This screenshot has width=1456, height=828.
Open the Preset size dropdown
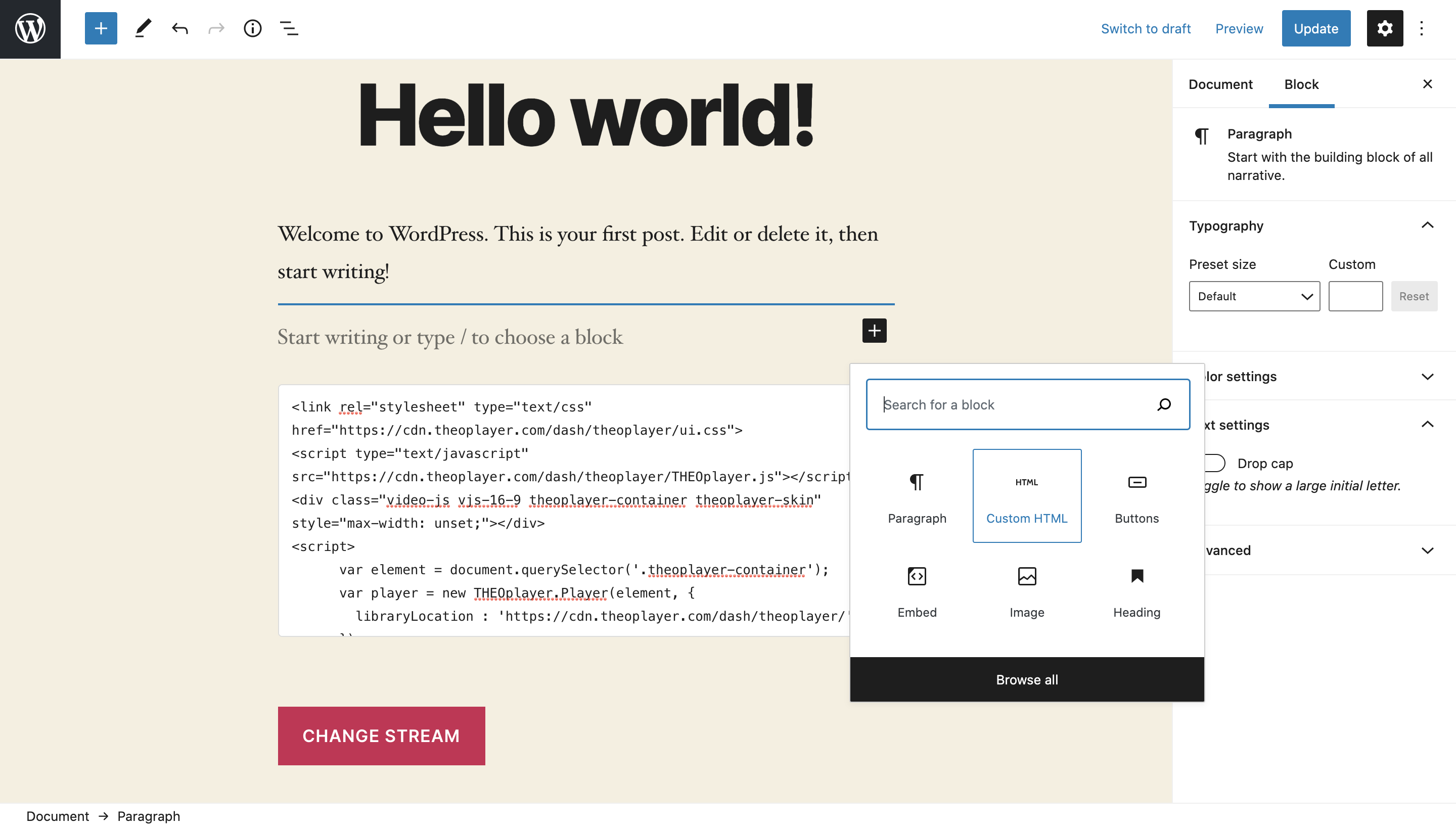click(1254, 296)
